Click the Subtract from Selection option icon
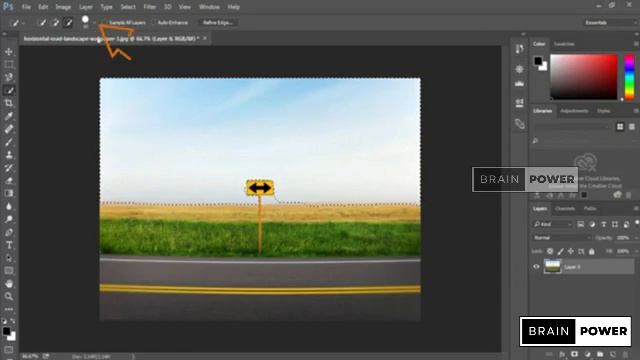 (x=68, y=23)
